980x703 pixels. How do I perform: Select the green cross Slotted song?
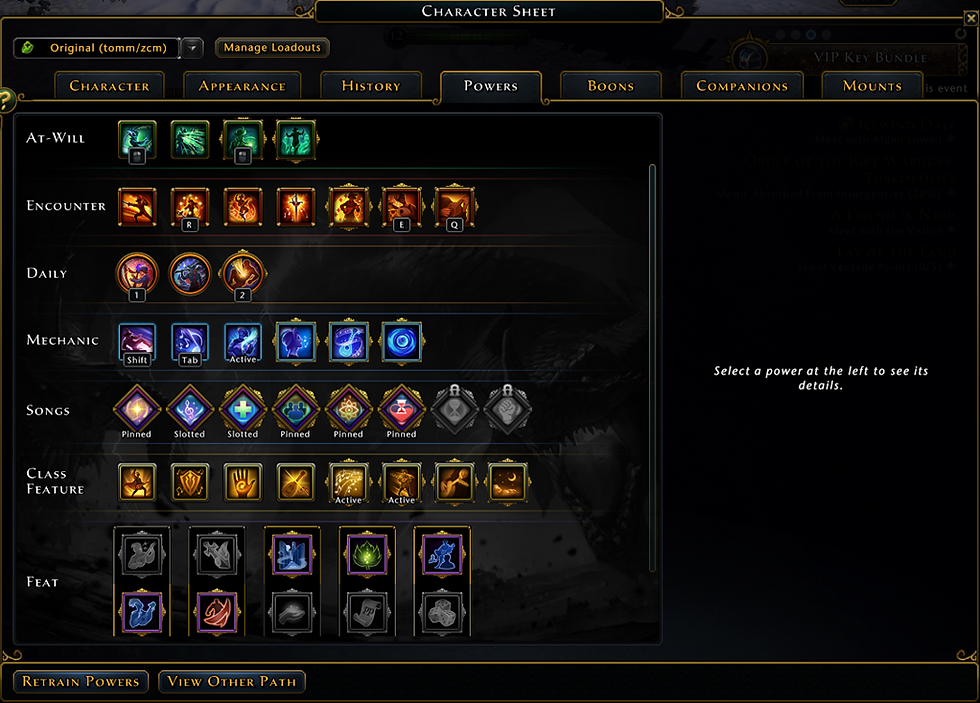[242, 409]
